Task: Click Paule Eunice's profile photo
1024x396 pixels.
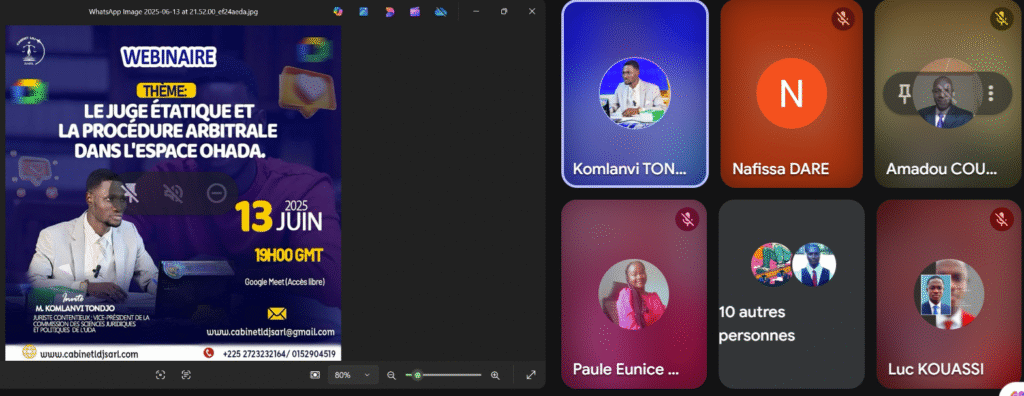Action: tap(633, 294)
